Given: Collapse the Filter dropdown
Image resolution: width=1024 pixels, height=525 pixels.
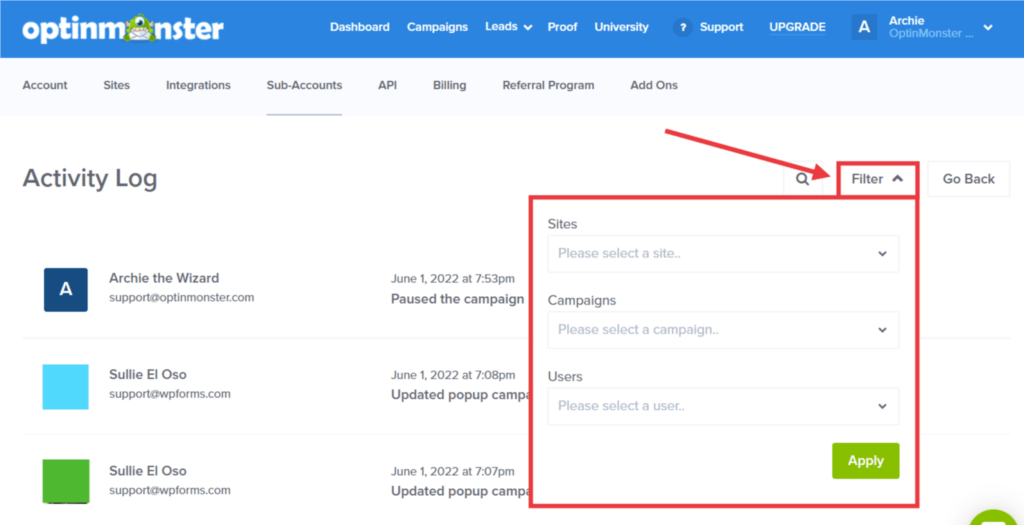Looking at the screenshot, I should tap(878, 179).
